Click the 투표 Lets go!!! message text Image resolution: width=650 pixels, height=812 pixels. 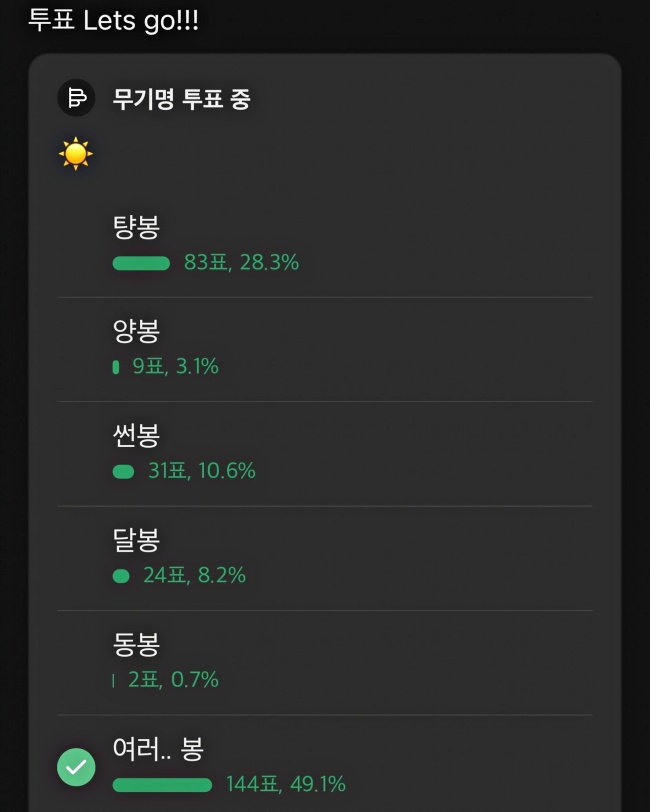point(113,21)
